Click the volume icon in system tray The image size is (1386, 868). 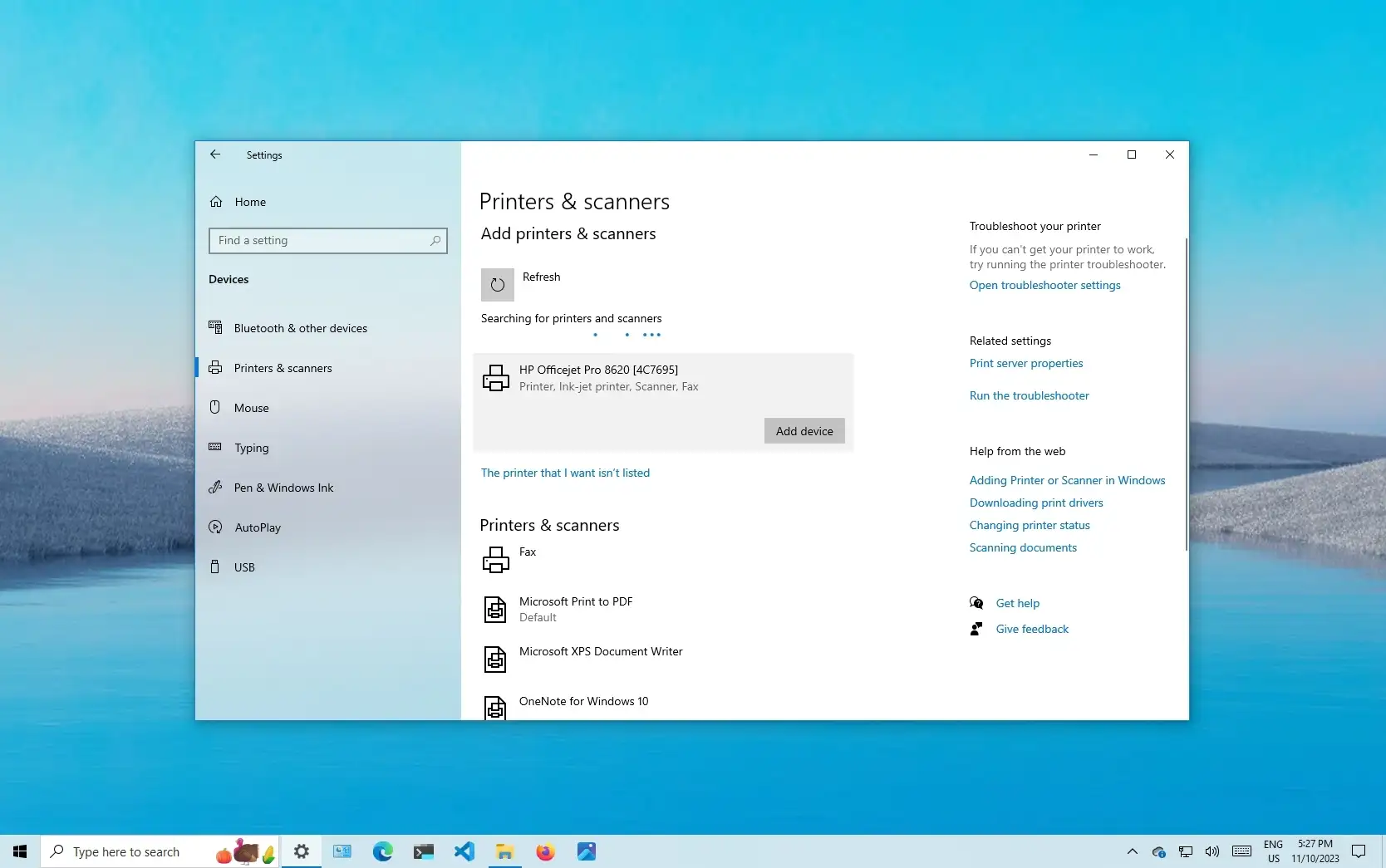pos(1212,851)
